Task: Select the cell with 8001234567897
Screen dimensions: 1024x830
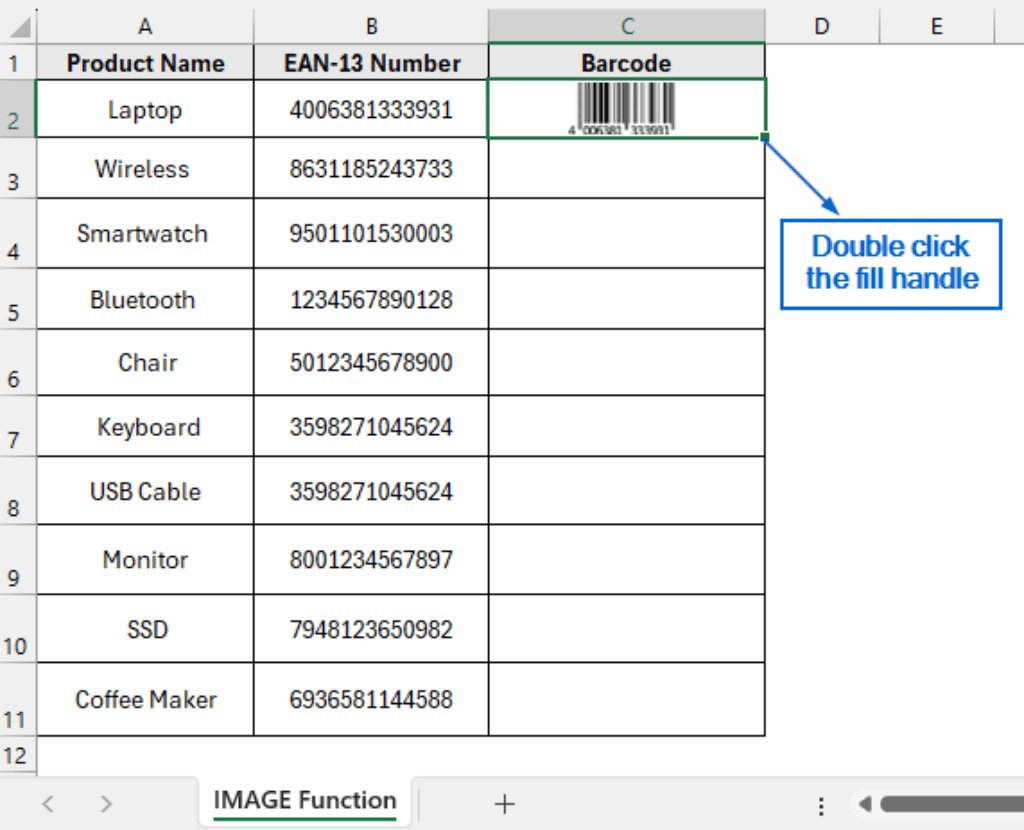Action: click(371, 560)
